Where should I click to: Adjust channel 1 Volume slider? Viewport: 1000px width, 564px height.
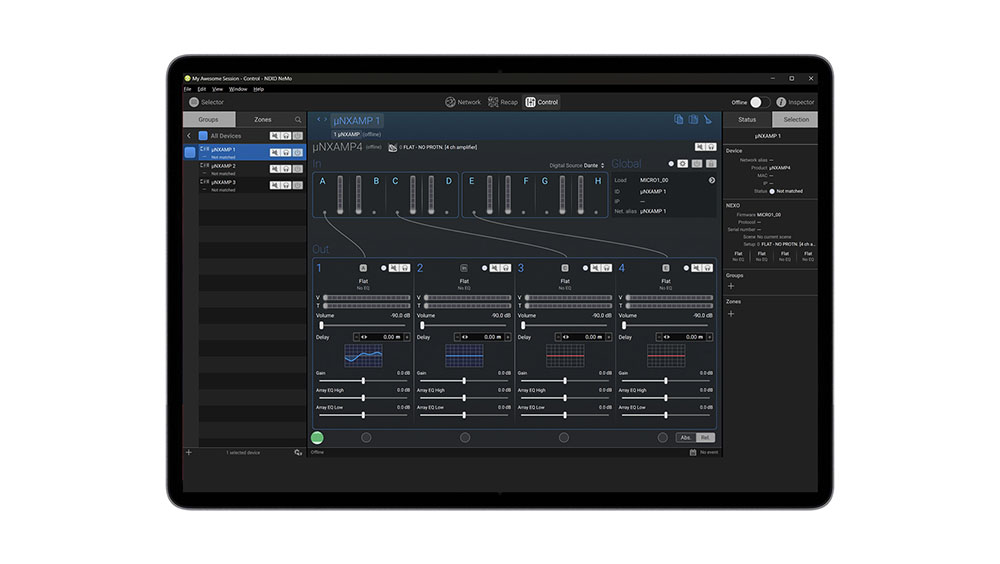pos(364,325)
